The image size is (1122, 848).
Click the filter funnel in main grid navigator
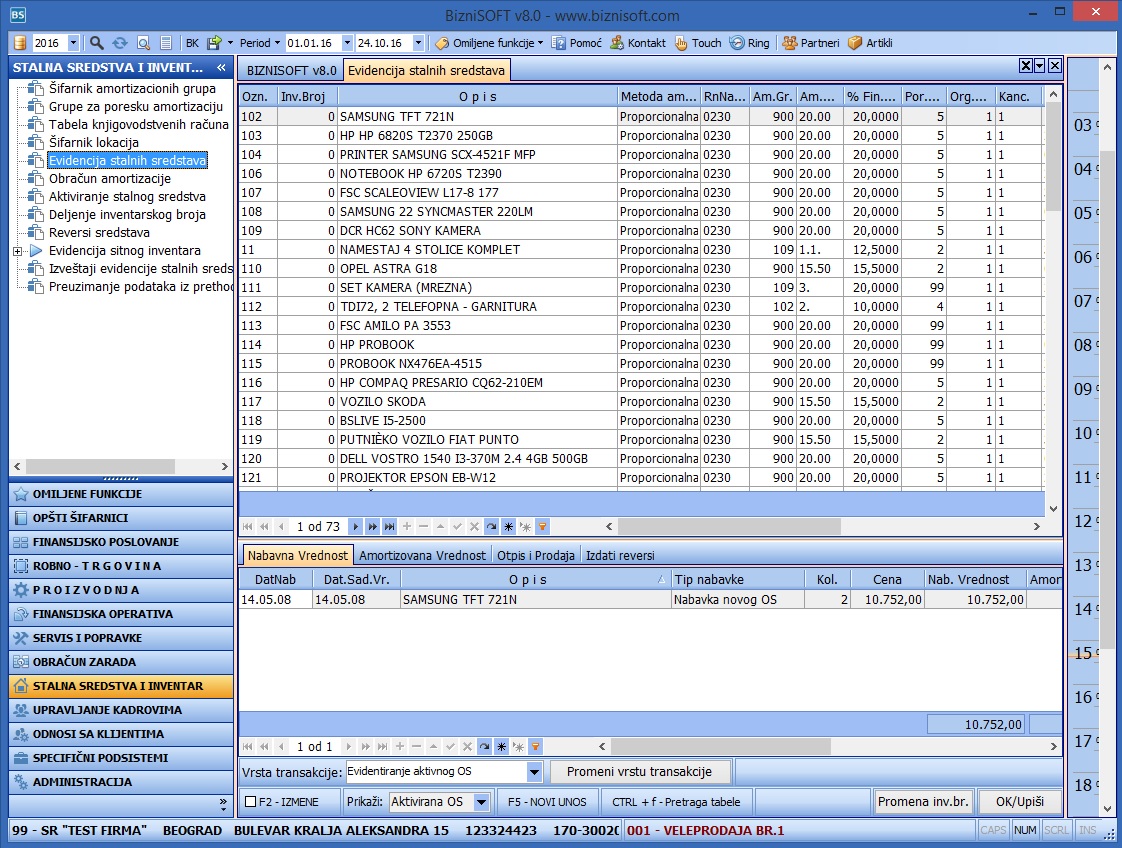(x=542, y=527)
